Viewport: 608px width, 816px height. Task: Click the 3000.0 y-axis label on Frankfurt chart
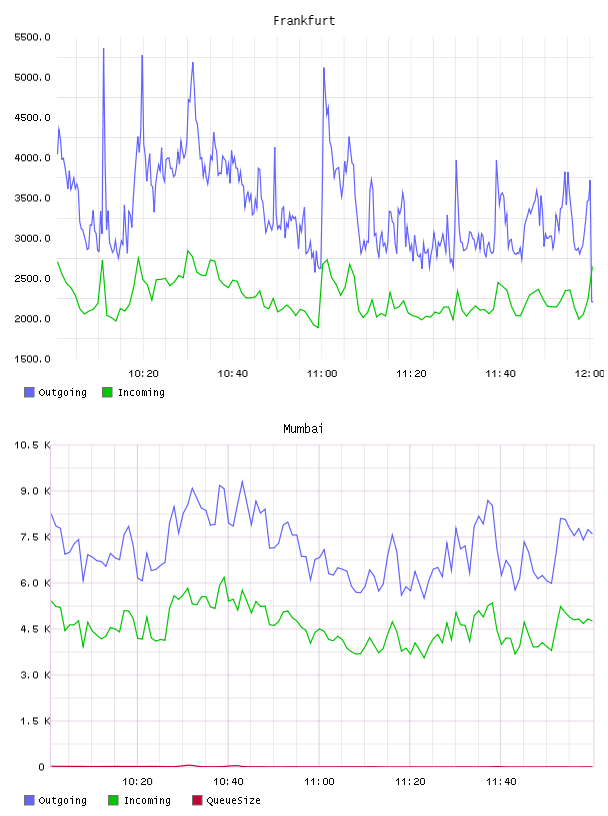click(32, 238)
